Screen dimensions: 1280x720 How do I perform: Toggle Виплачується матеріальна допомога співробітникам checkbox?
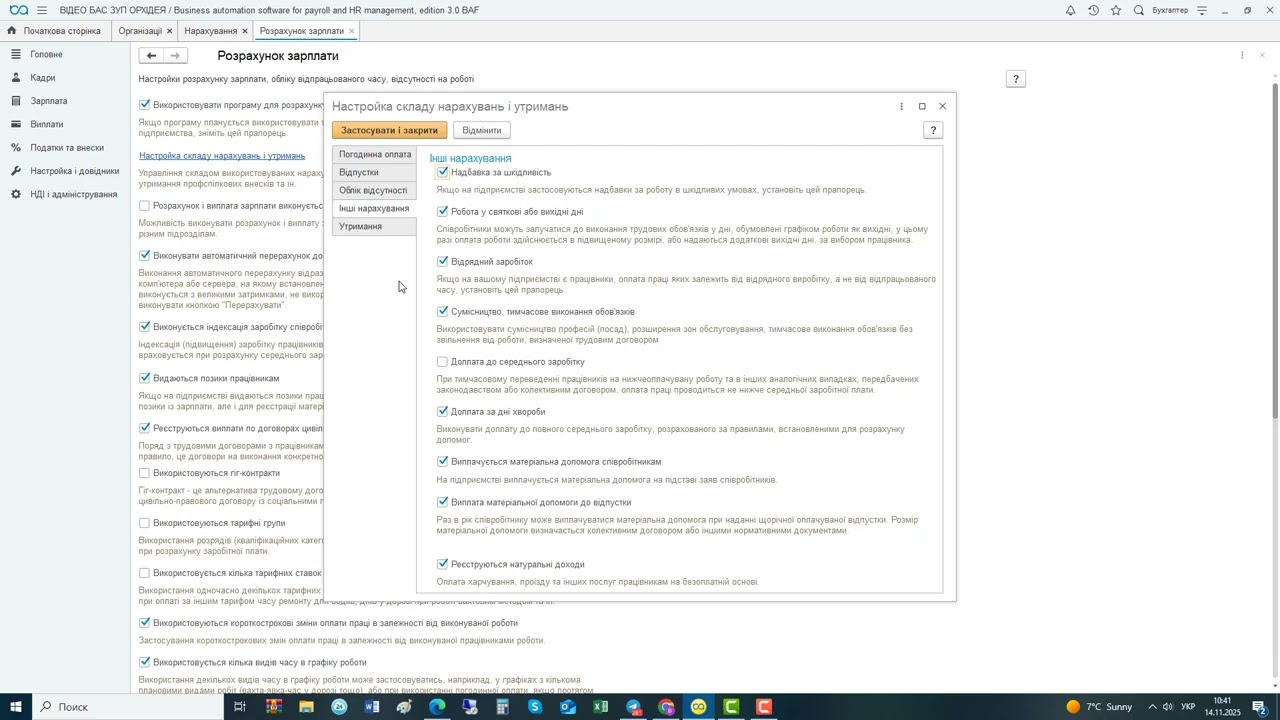(x=443, y=462)
